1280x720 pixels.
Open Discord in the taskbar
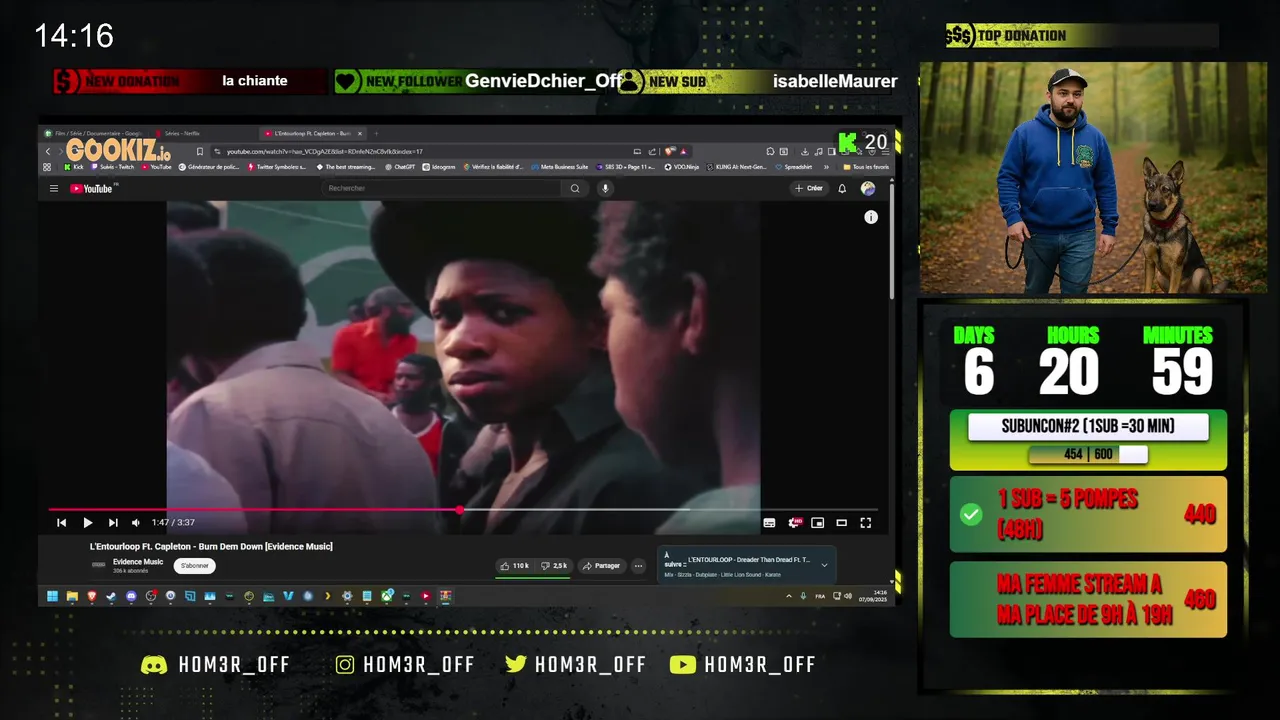point(131,596)
